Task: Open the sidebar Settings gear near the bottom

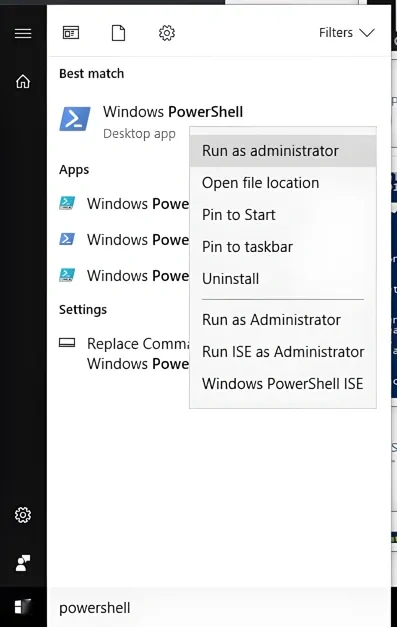Action: coord(23,515)
